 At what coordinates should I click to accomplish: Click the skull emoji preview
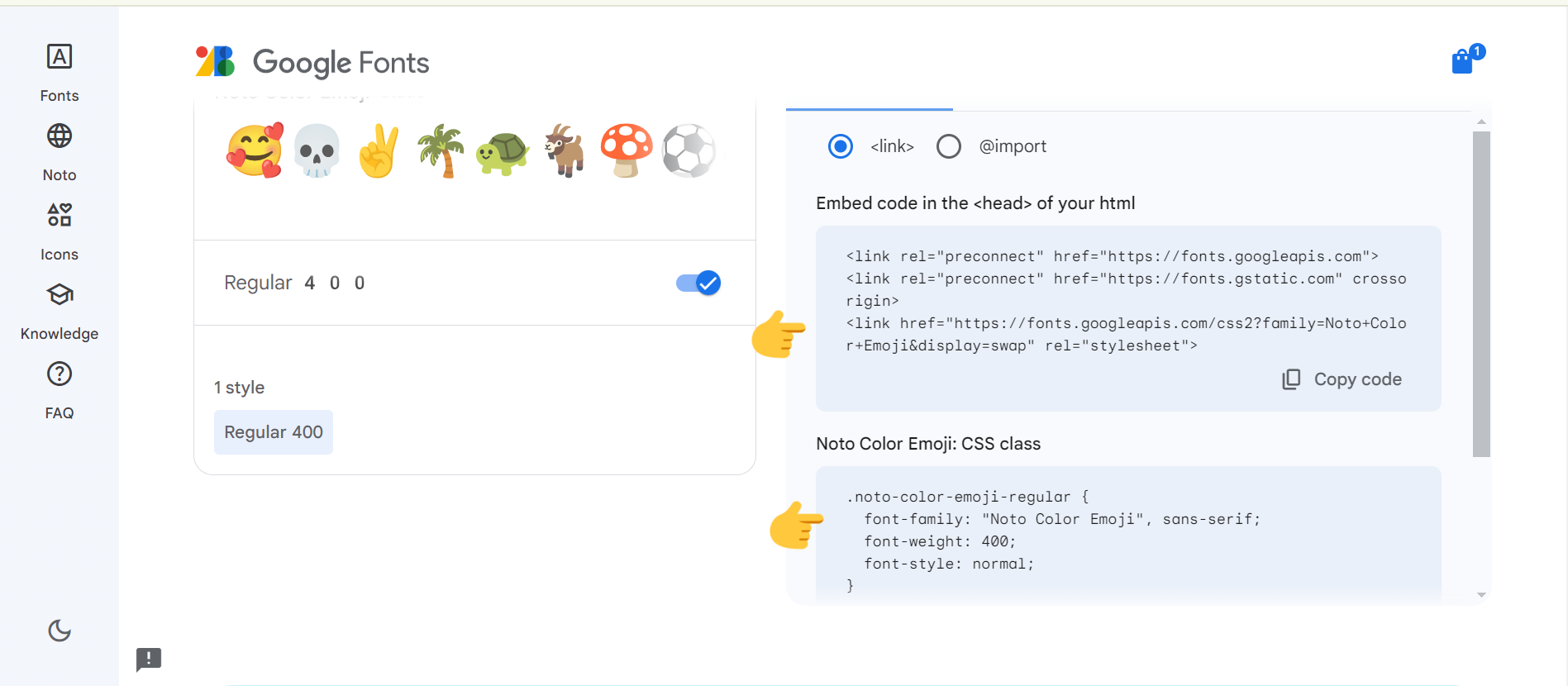(x=317, y=150)
